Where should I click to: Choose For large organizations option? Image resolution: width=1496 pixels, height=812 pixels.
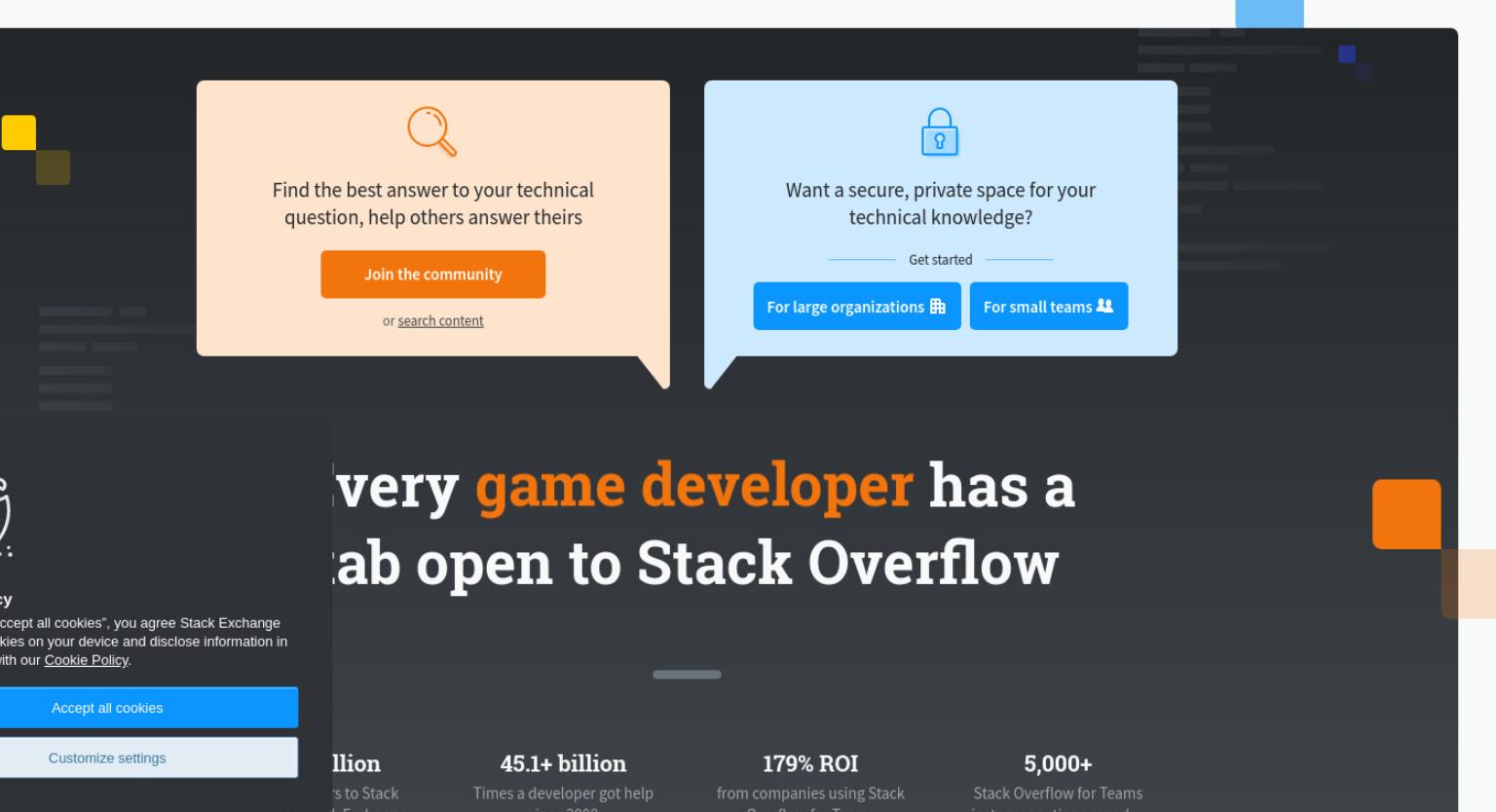[x=857, y=307]
